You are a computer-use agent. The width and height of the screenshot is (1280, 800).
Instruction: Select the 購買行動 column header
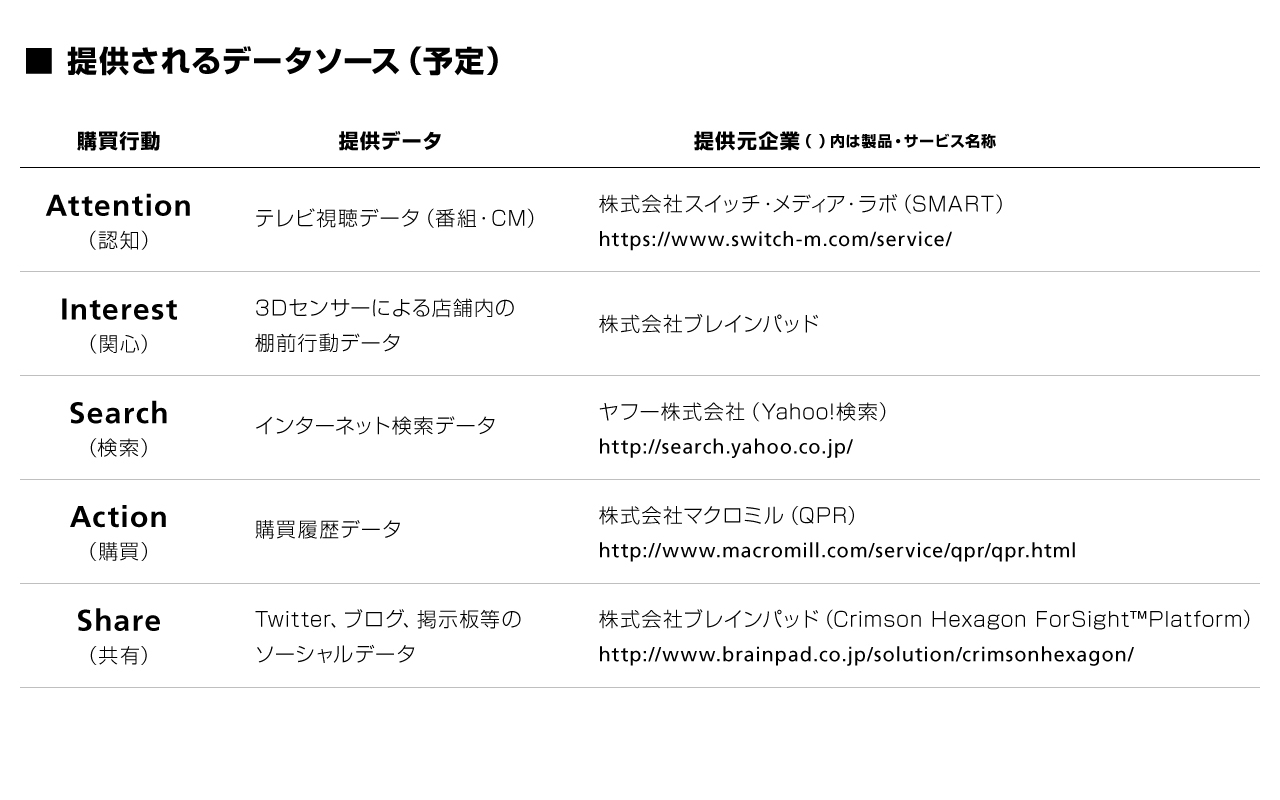click(118, 141)
